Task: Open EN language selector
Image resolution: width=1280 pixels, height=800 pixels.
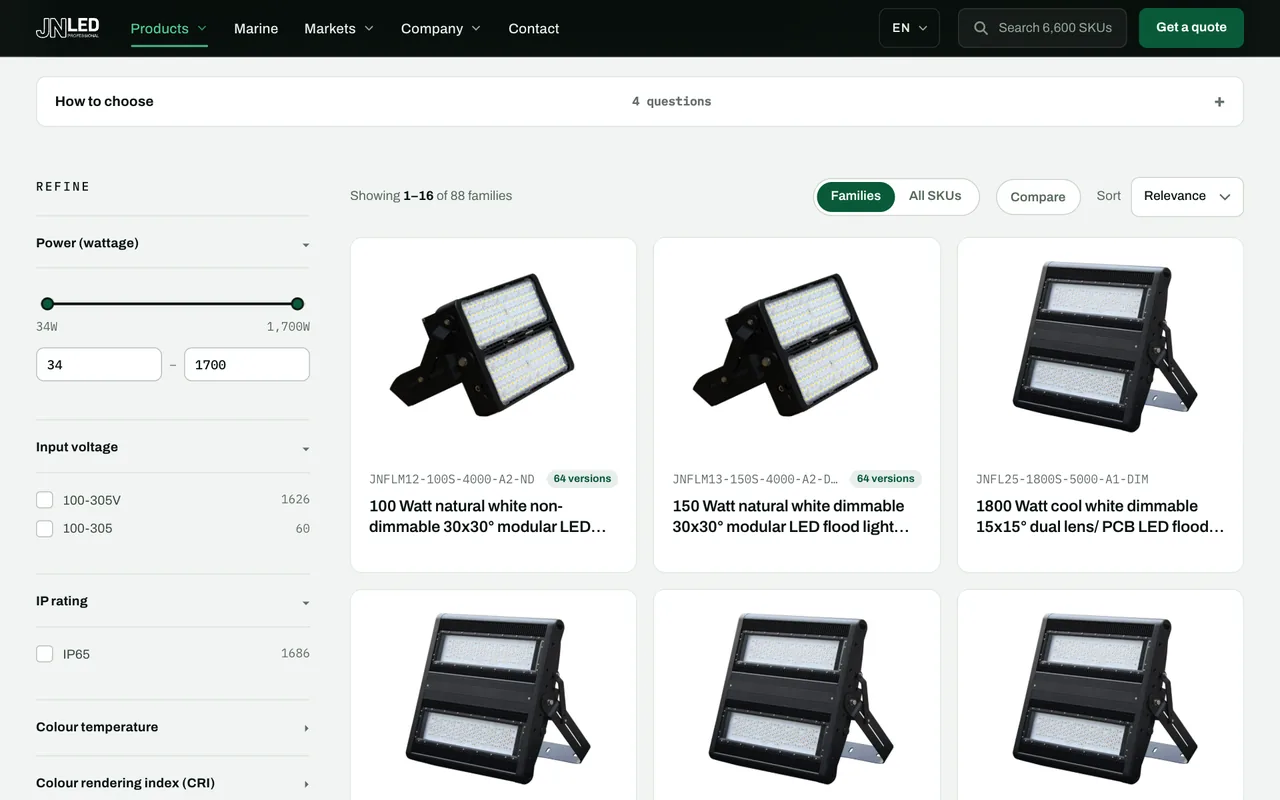Action: [909, 28]
